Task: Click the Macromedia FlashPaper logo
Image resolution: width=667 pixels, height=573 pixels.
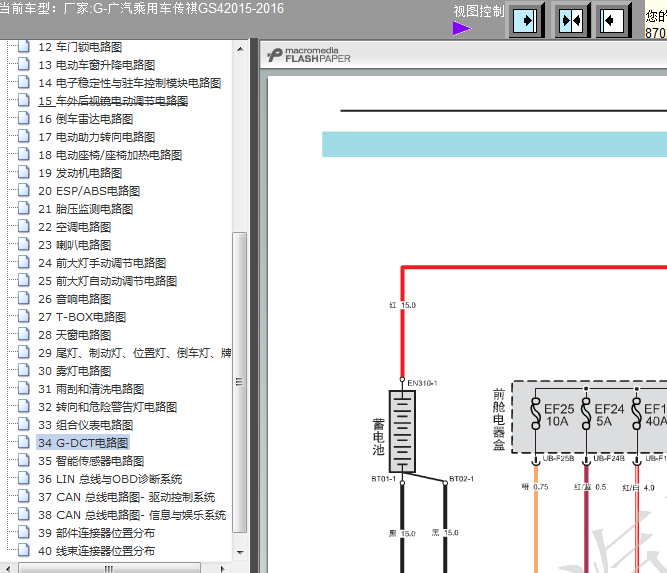Action: [309, 55]
